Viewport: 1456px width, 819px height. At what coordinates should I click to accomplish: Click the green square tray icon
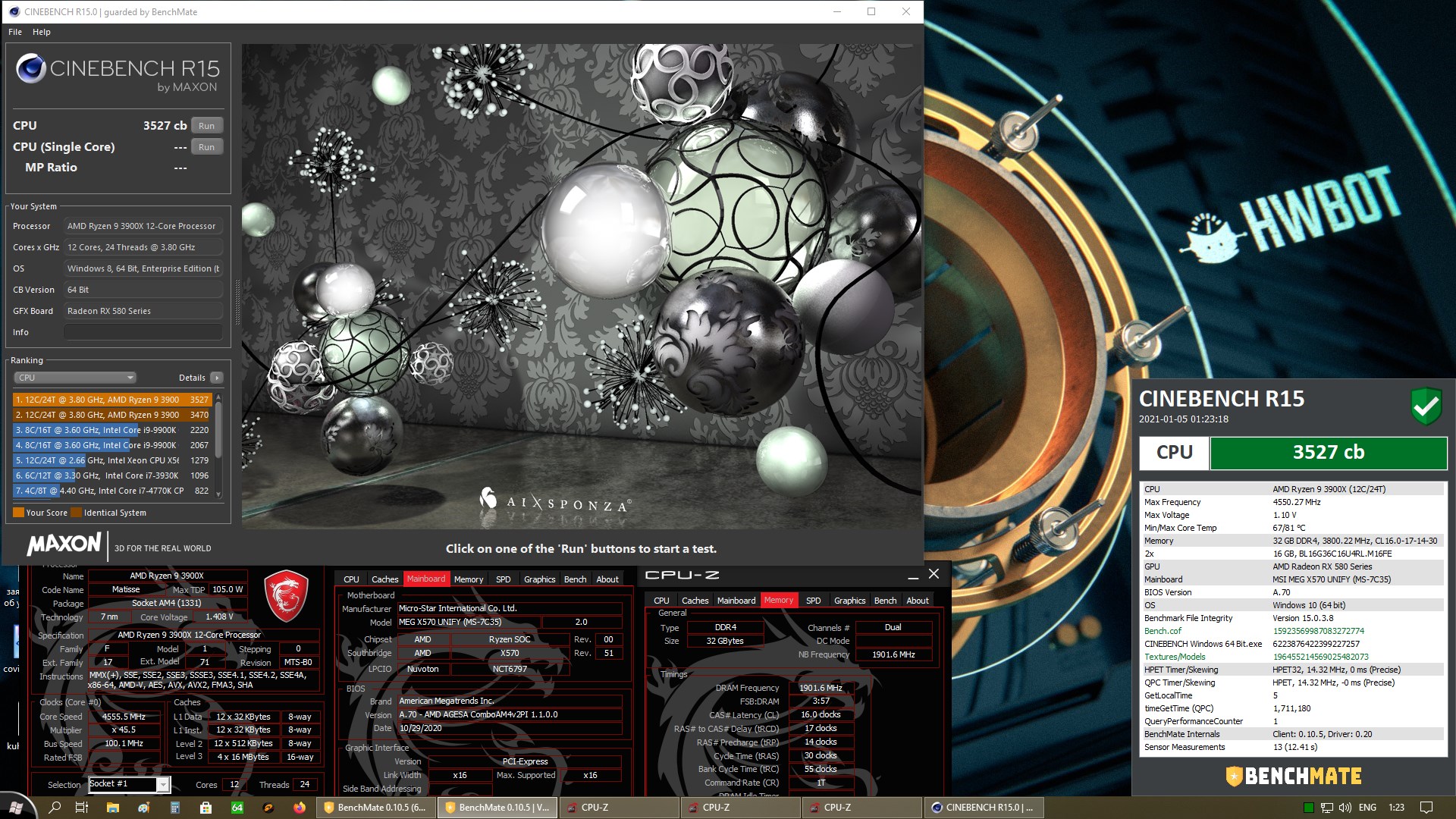tap(1308, 808)
